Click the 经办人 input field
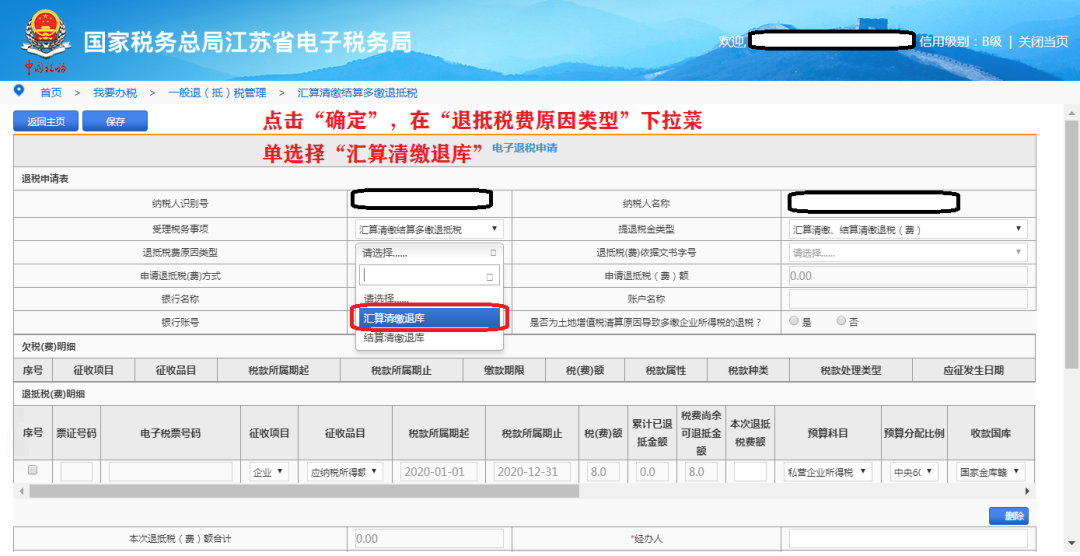The width and height of the screenshot is (1080, 556). point(908,538)
